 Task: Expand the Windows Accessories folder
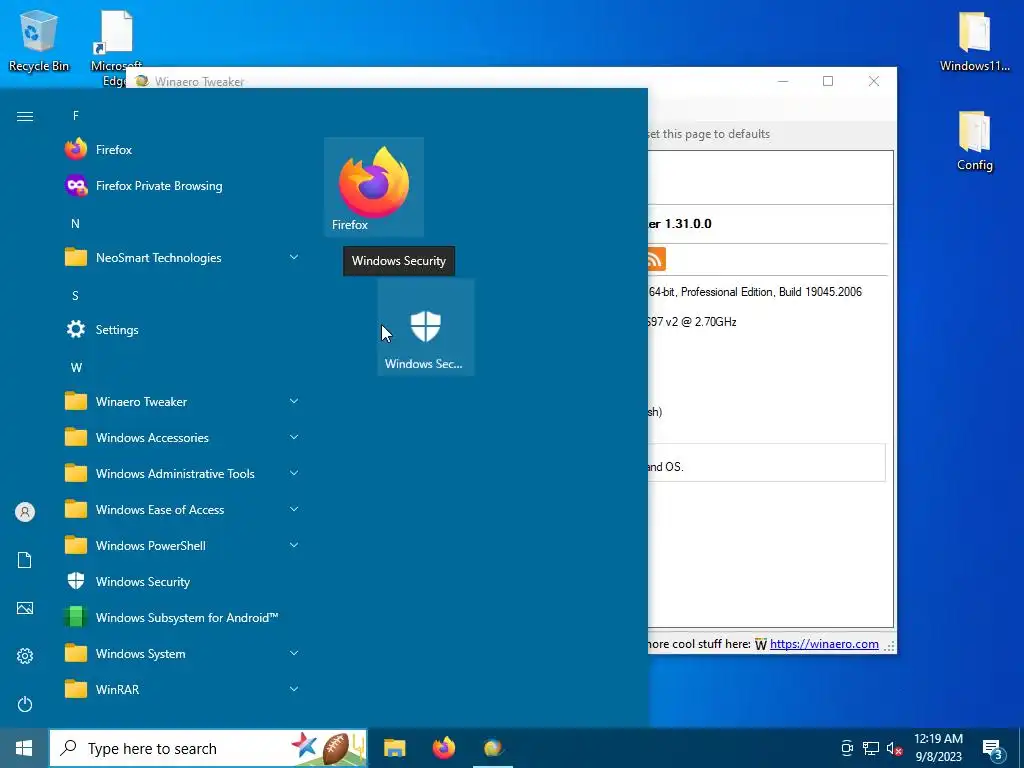tap(183, 438)
